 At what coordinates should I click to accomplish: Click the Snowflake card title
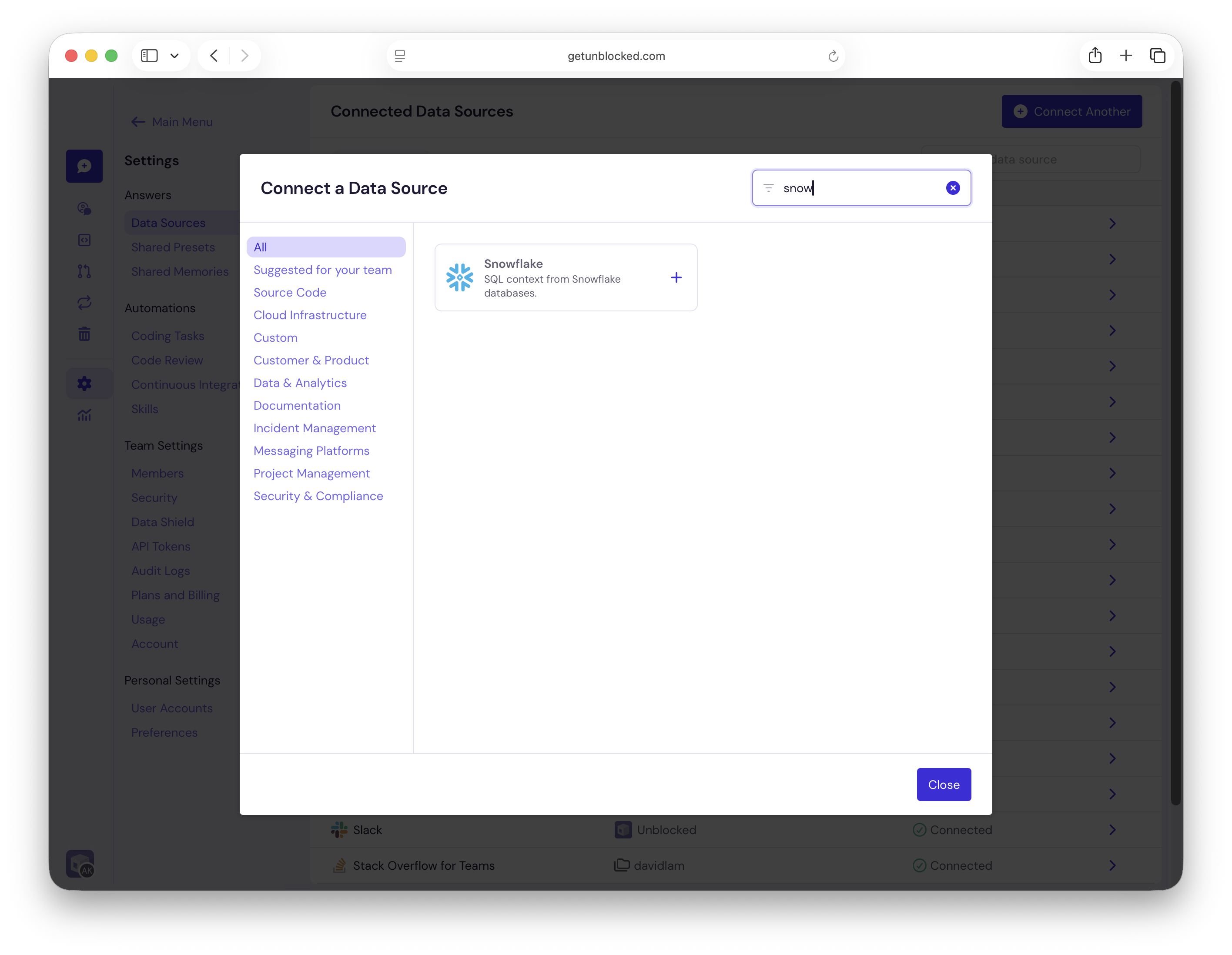click(513, 263)
